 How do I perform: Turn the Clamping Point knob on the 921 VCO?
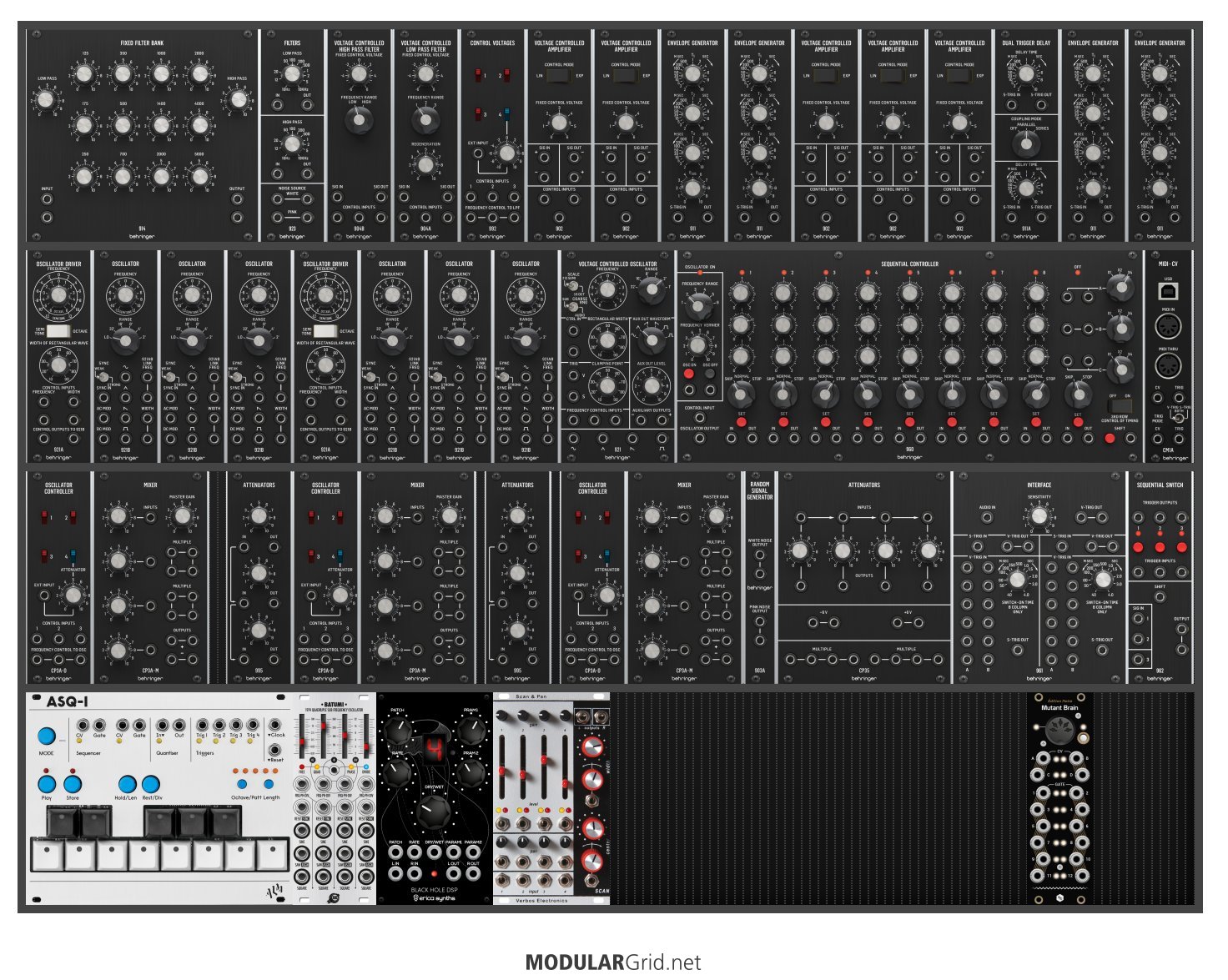click(607, 386)
